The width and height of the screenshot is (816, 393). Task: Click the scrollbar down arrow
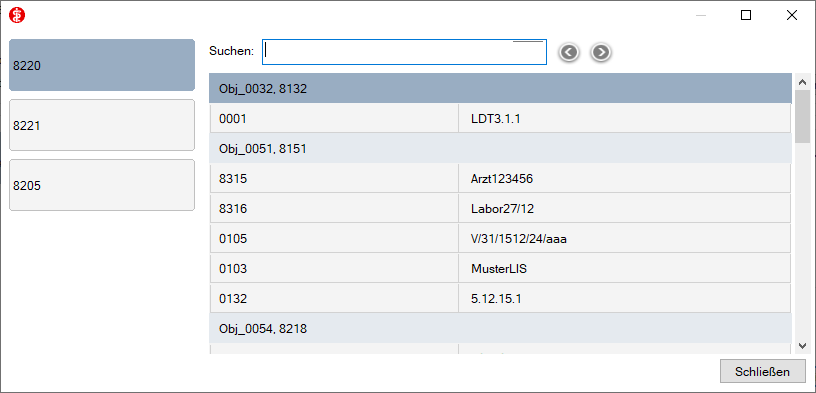801,346
